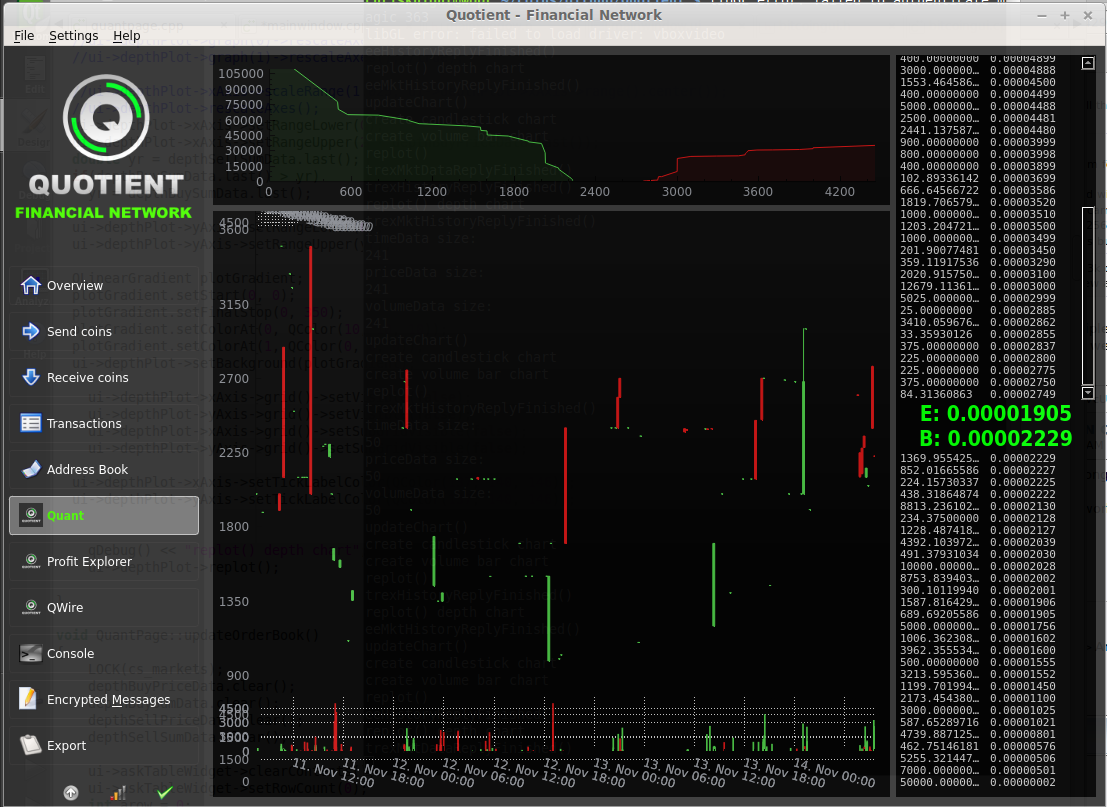Click the candlestick price chart
This screenshot has width=1107, height=807.
551,452
